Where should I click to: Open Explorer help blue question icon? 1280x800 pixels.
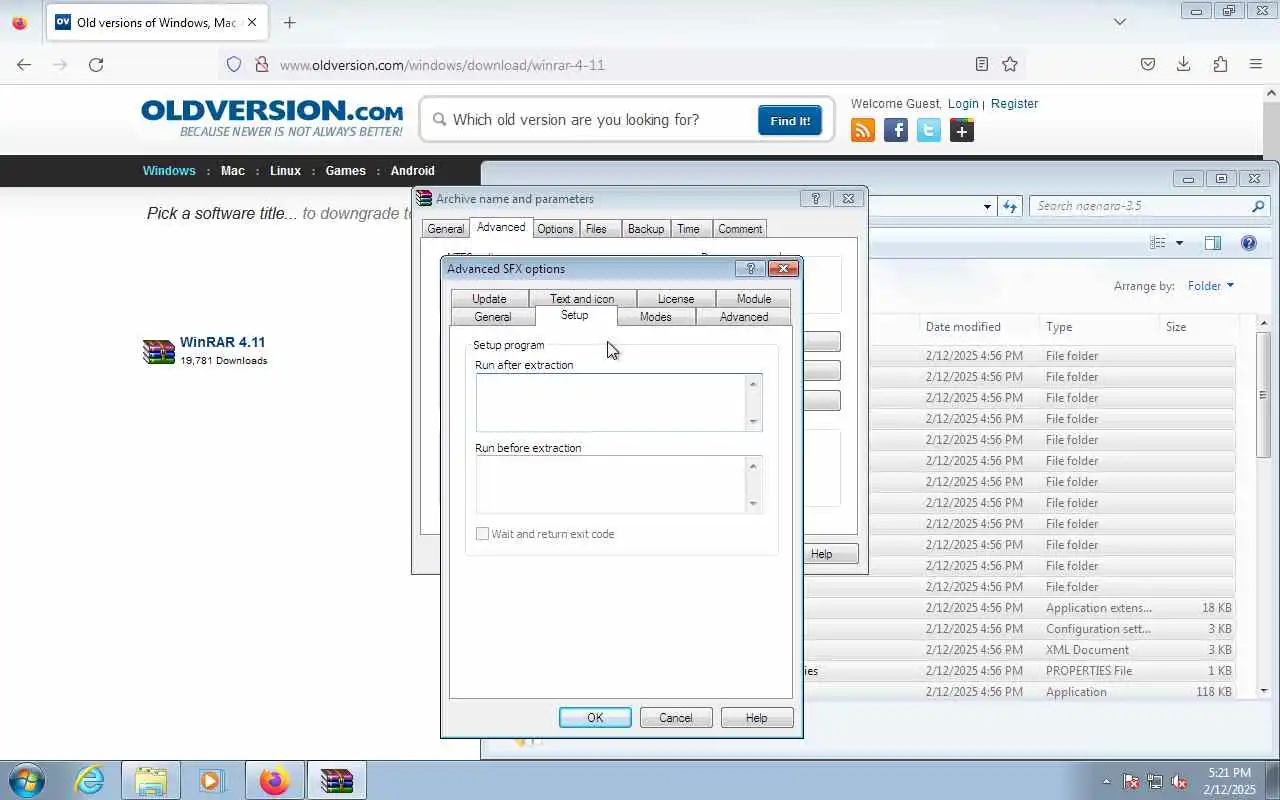(x=1248, y=243)
